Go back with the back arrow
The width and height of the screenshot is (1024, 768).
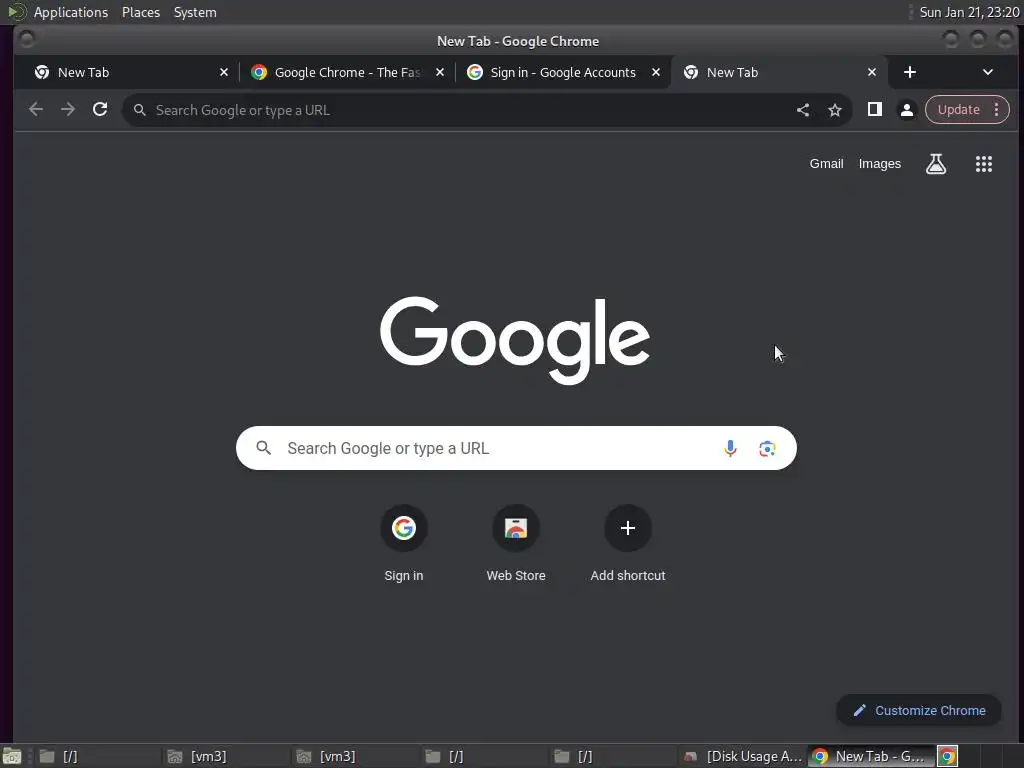pyautogui.click(x=36, y=110)
